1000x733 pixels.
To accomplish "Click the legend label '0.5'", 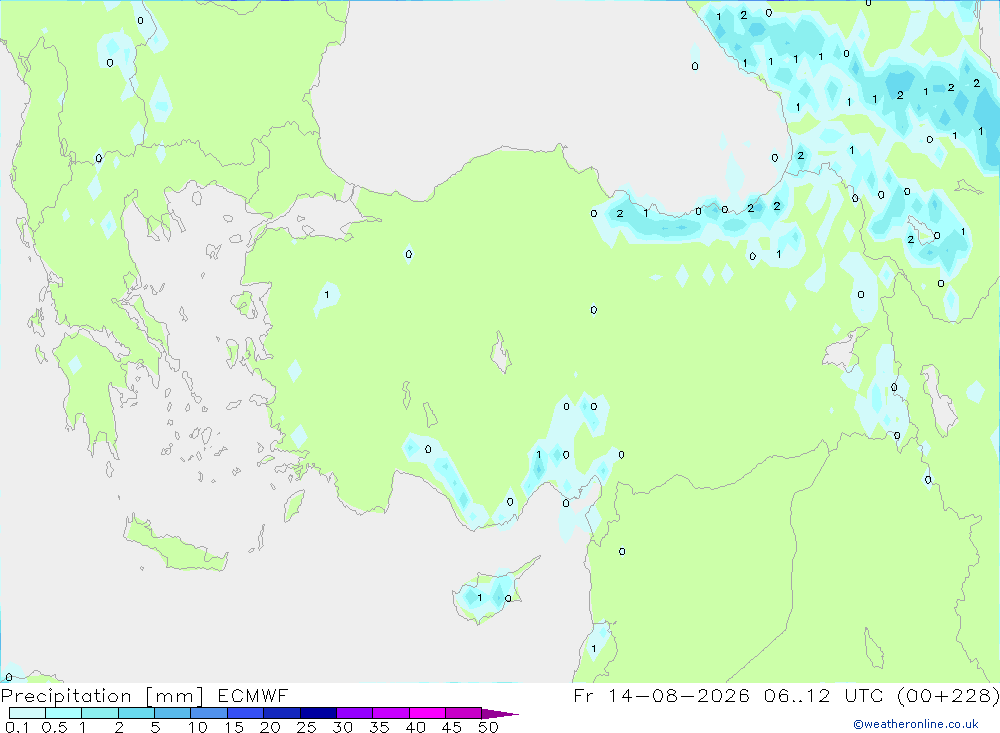I will pos(54,727).
